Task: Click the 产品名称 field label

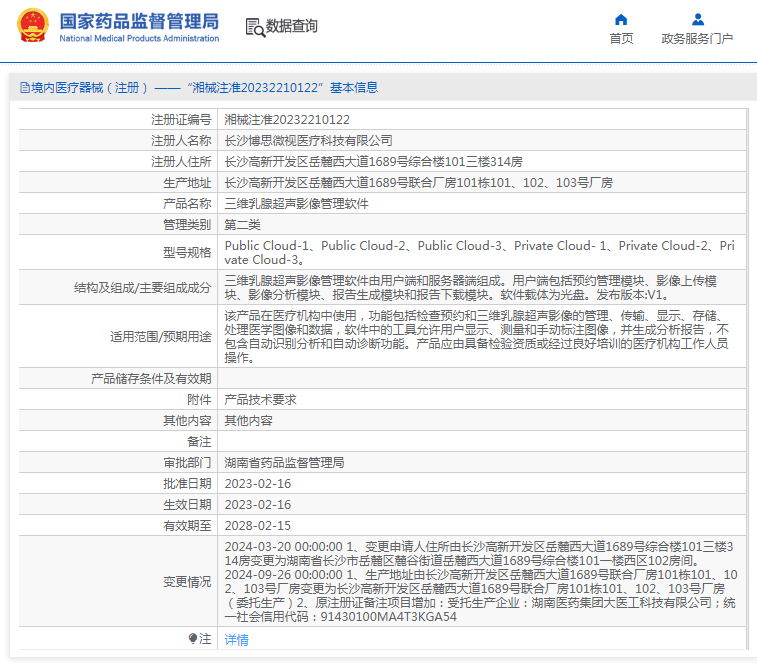Action: pos(187,204)
